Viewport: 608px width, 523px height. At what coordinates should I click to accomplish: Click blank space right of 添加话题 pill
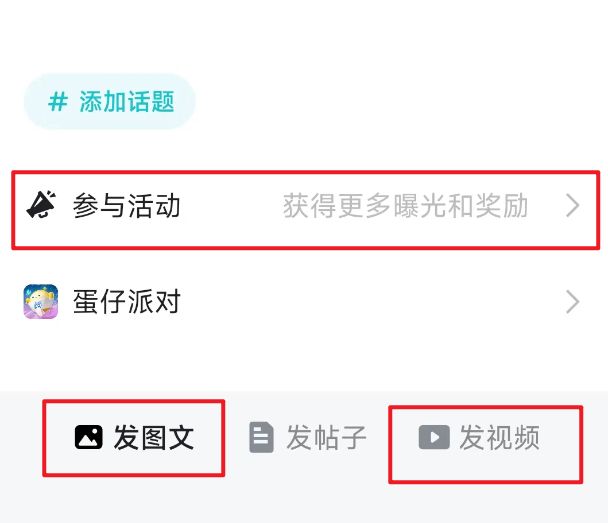pyautogui.click(x=400, y=101)
